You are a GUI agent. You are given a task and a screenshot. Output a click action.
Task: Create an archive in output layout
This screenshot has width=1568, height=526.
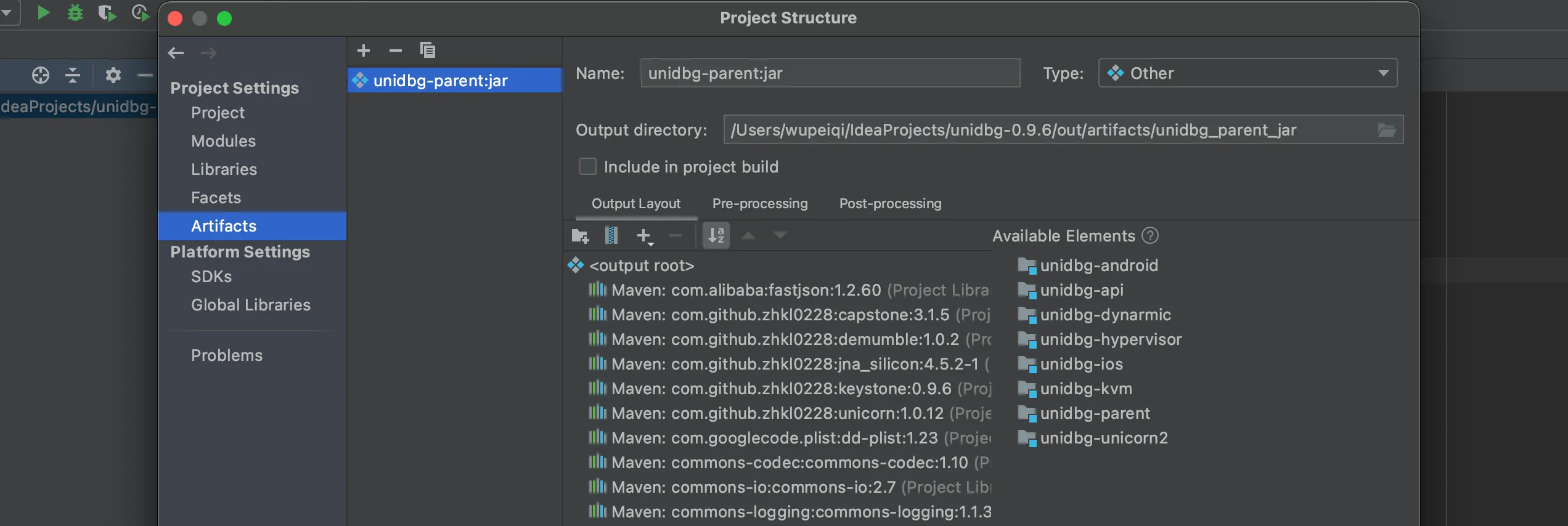pyautogui.click(x=611, y=235)
